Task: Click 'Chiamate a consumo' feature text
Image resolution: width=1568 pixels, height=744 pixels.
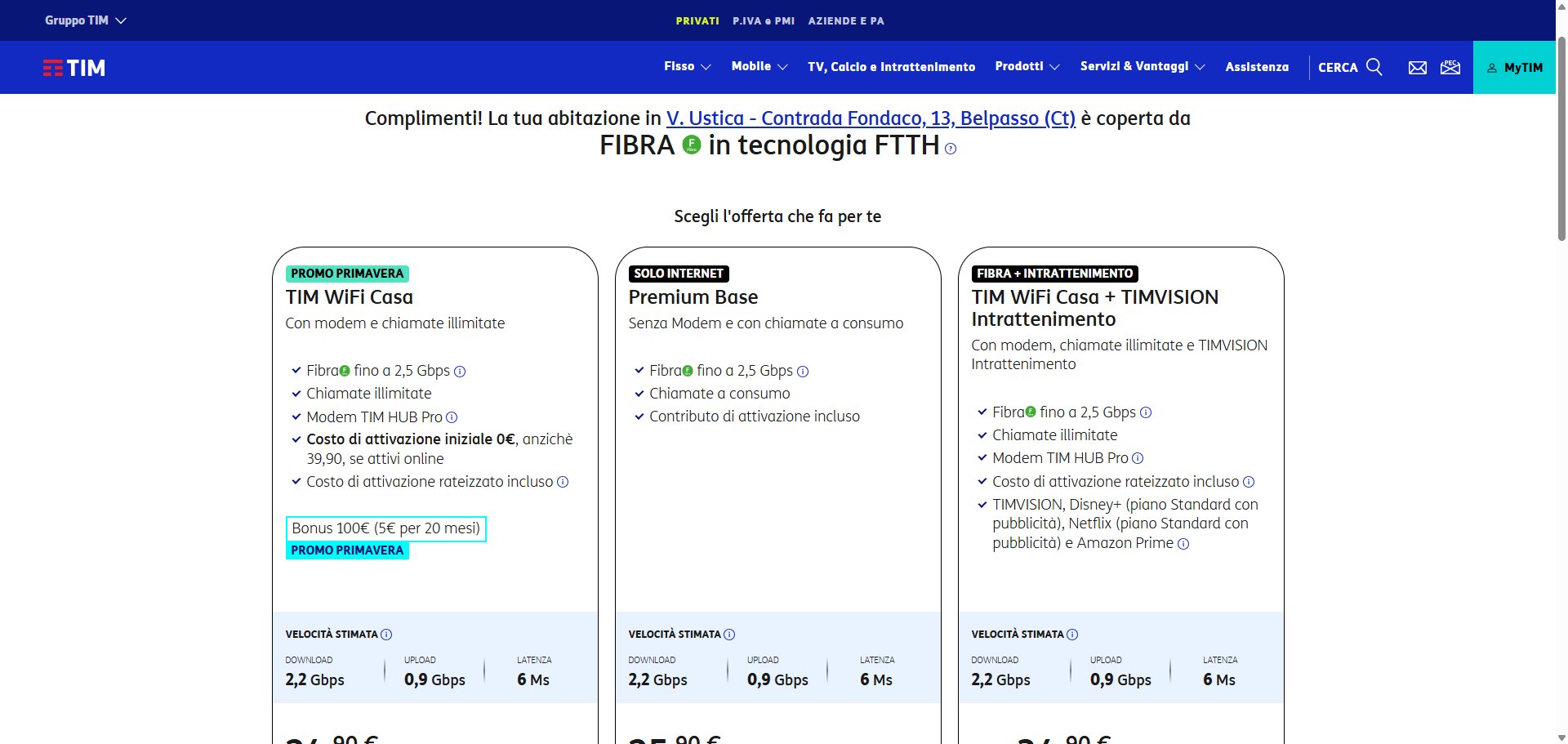Action: (719, 394)
